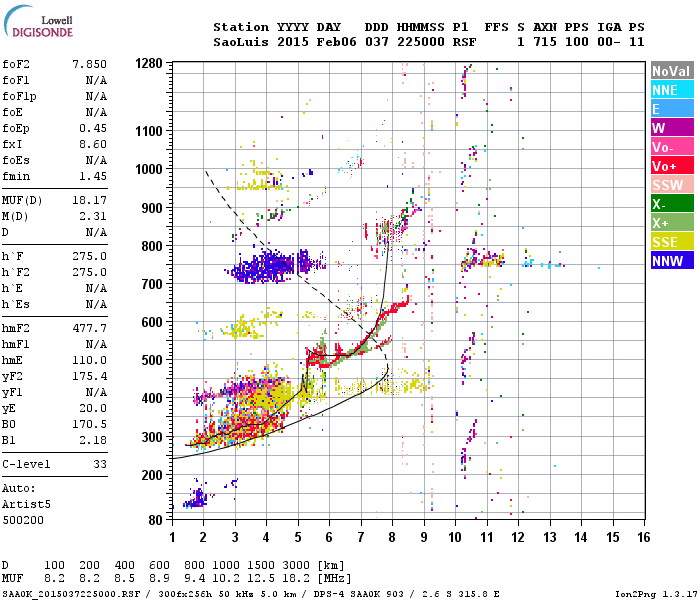Click the 8 MHz frequency axis label
The width and height of the screenshot is (700, 600).
pos(392,537)
